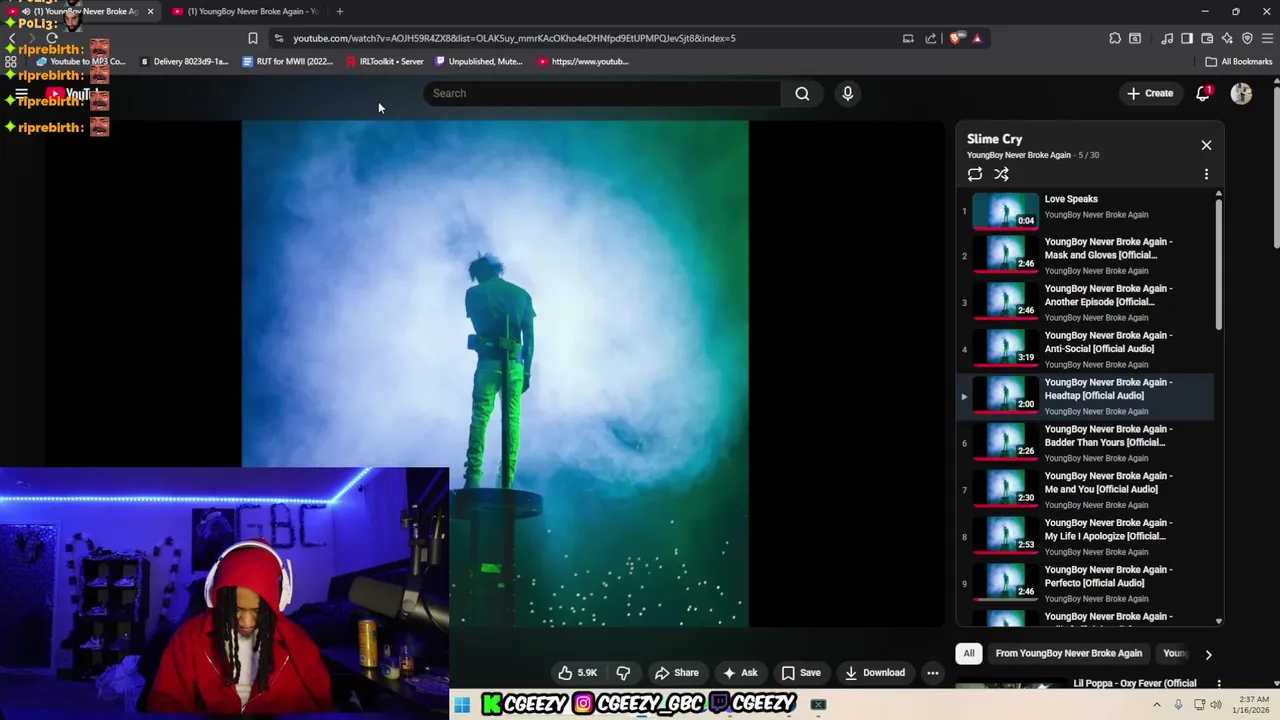
Task: Click the browser address bar URL
Action: 514,38
